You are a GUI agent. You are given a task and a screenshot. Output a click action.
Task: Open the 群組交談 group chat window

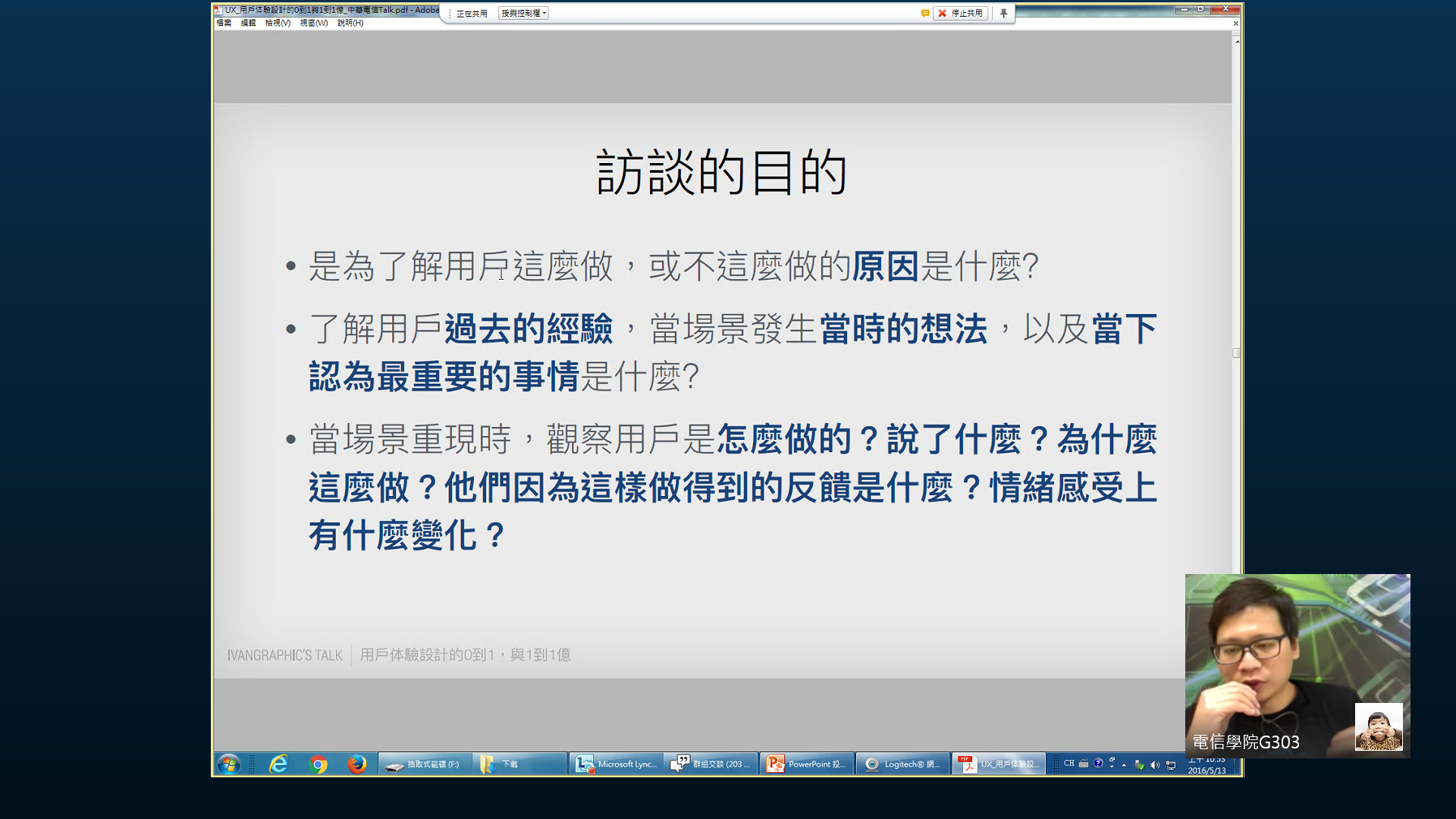(x=711, y=764)
